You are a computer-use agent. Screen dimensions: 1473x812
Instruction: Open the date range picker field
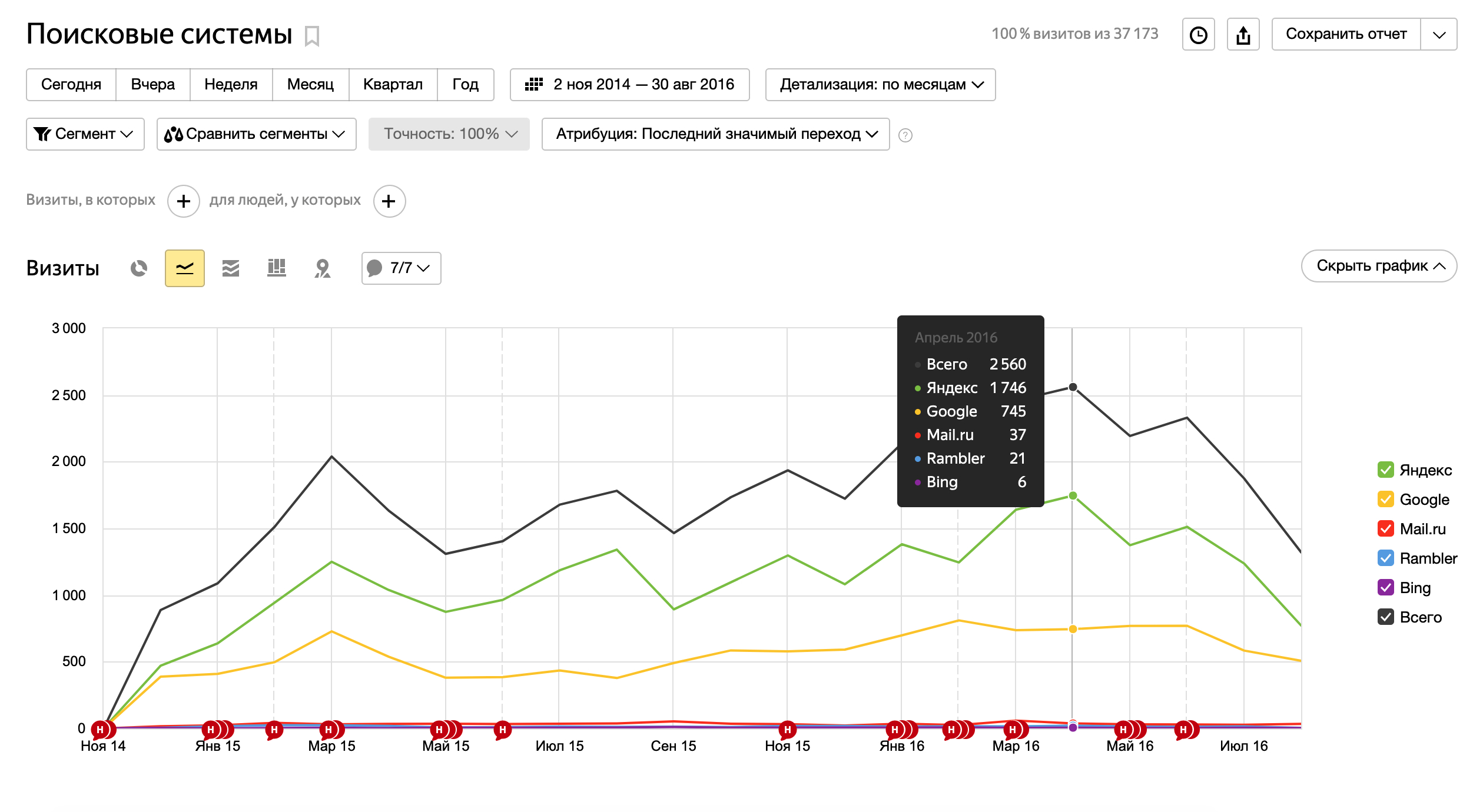[629, 85]
